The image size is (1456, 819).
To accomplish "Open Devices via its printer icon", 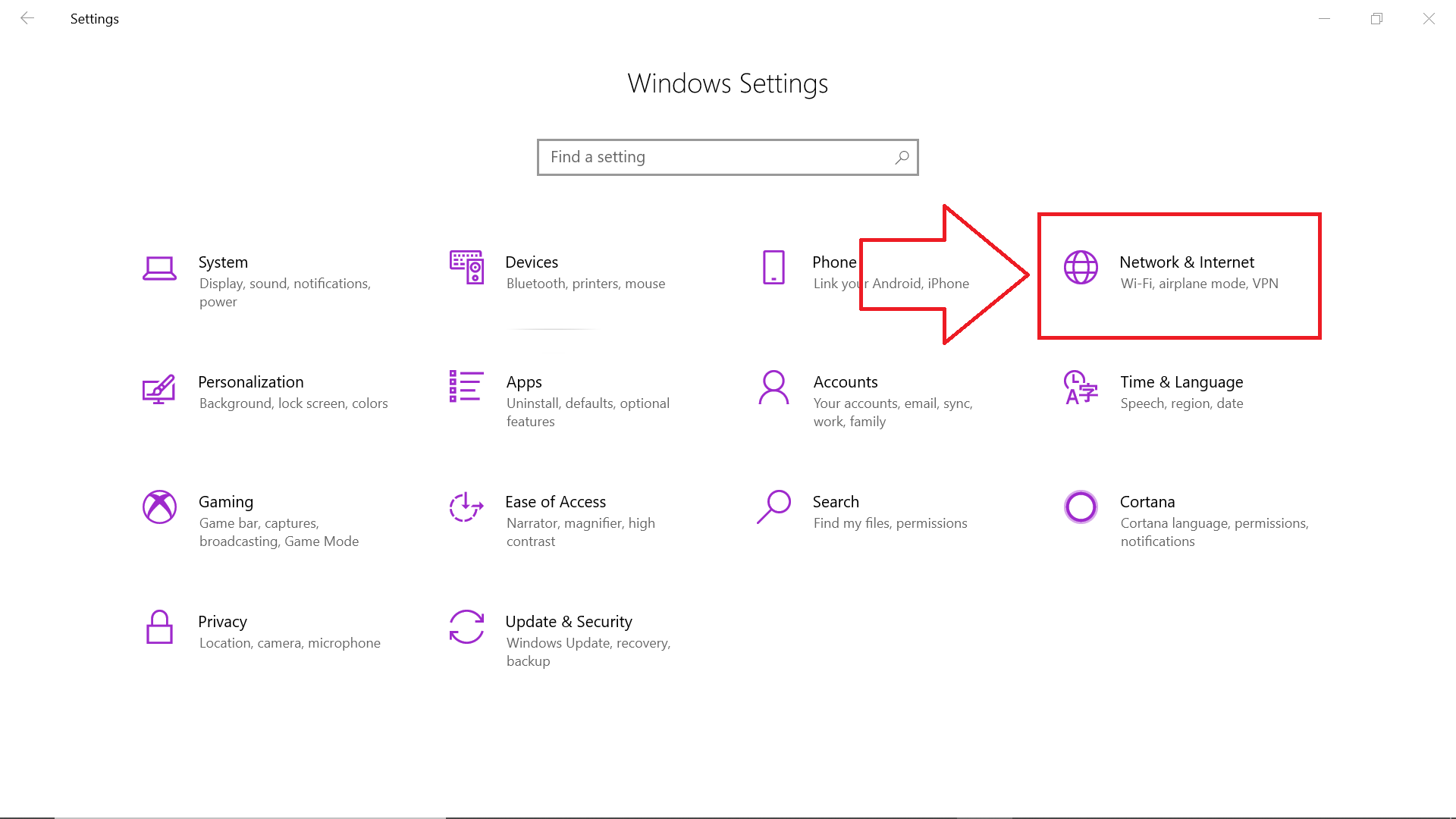I will tap(466, 268).
